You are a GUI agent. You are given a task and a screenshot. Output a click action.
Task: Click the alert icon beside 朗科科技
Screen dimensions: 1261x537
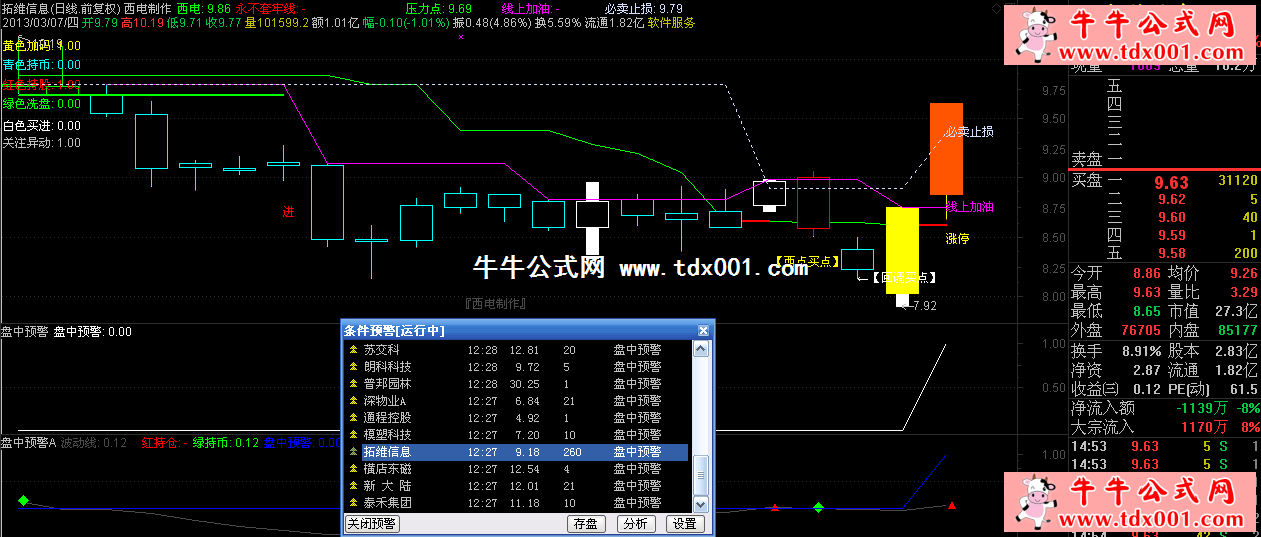pyautogui.click(x=352, y=367)
